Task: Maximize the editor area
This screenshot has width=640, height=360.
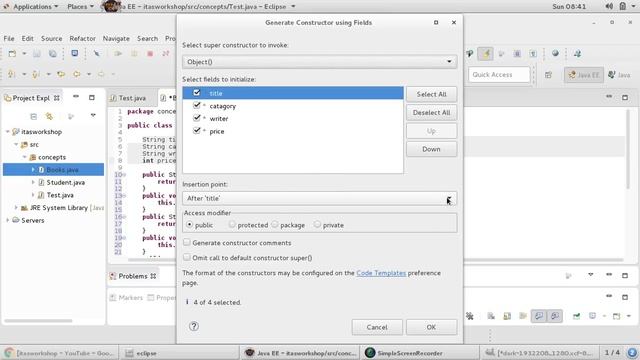Action: click(x=625, y=97)
